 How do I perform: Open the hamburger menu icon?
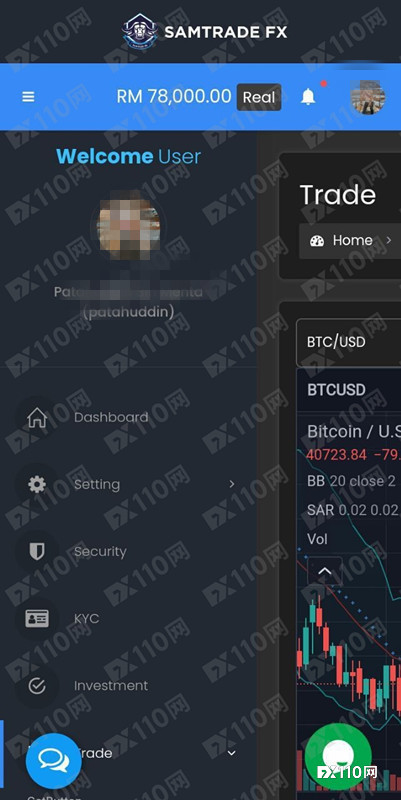(x=29, y=97)
